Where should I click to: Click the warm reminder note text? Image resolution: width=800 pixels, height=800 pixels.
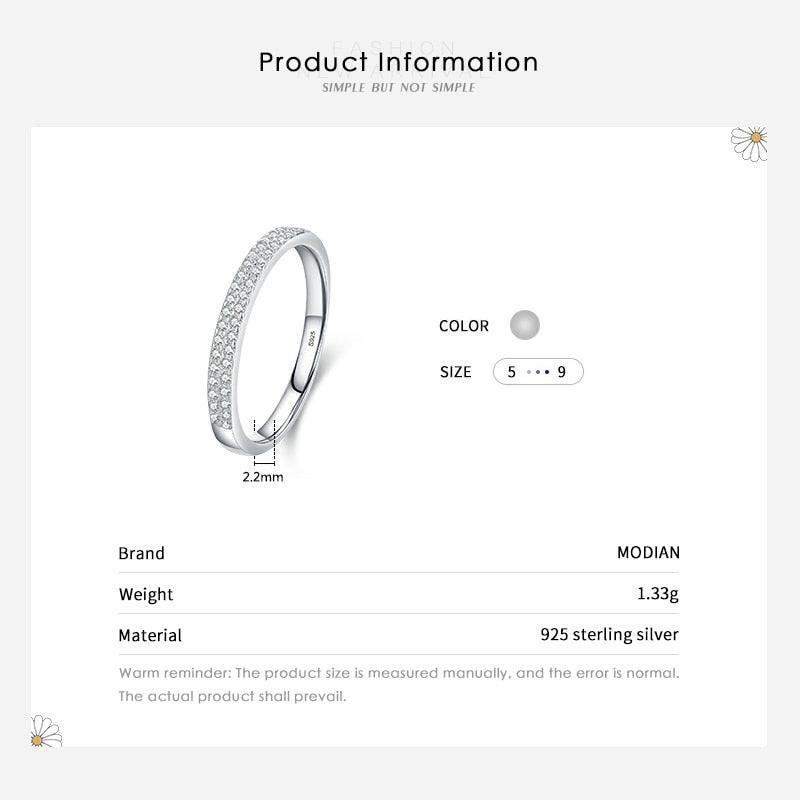399,684
